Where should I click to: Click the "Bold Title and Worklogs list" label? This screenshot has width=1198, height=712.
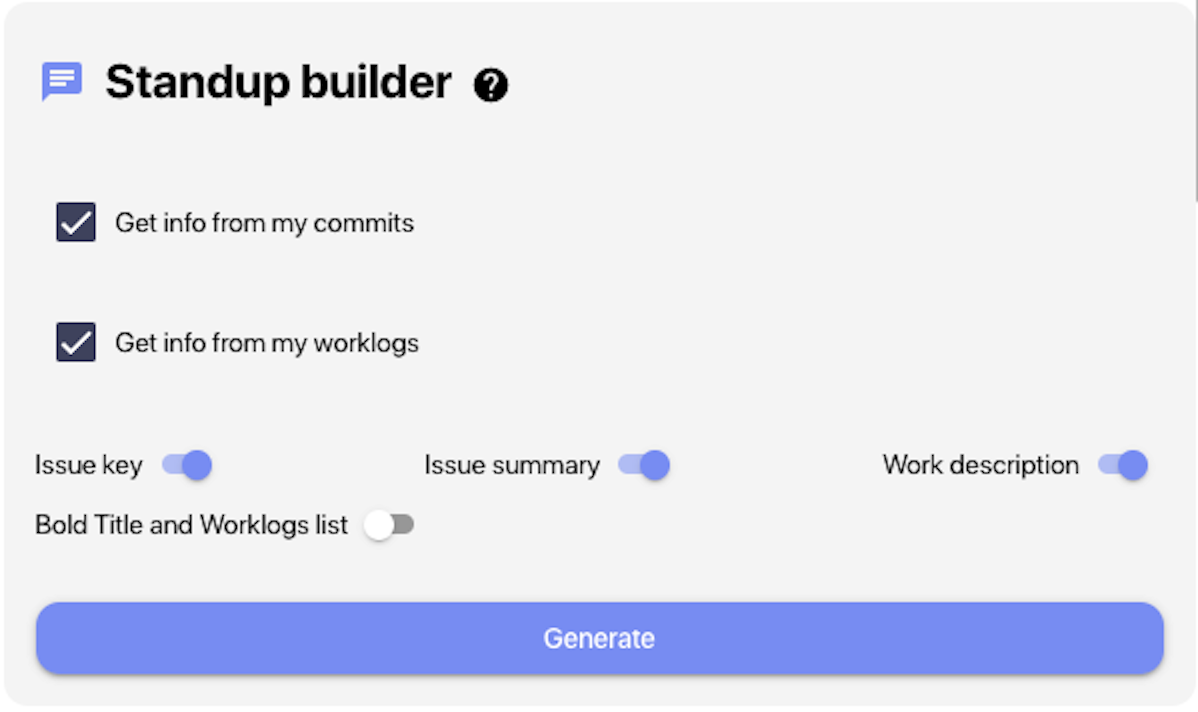[191, 525]
